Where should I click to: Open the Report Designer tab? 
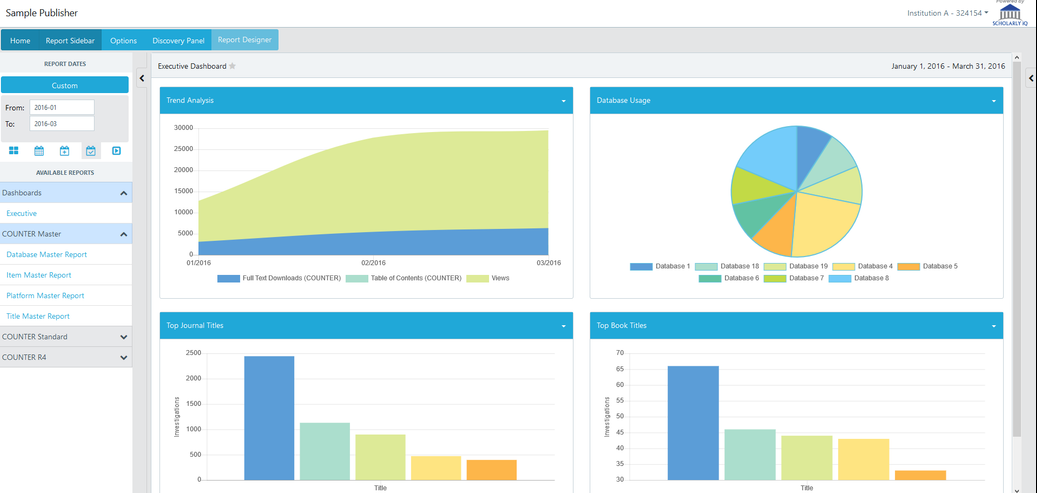[245, 40]
